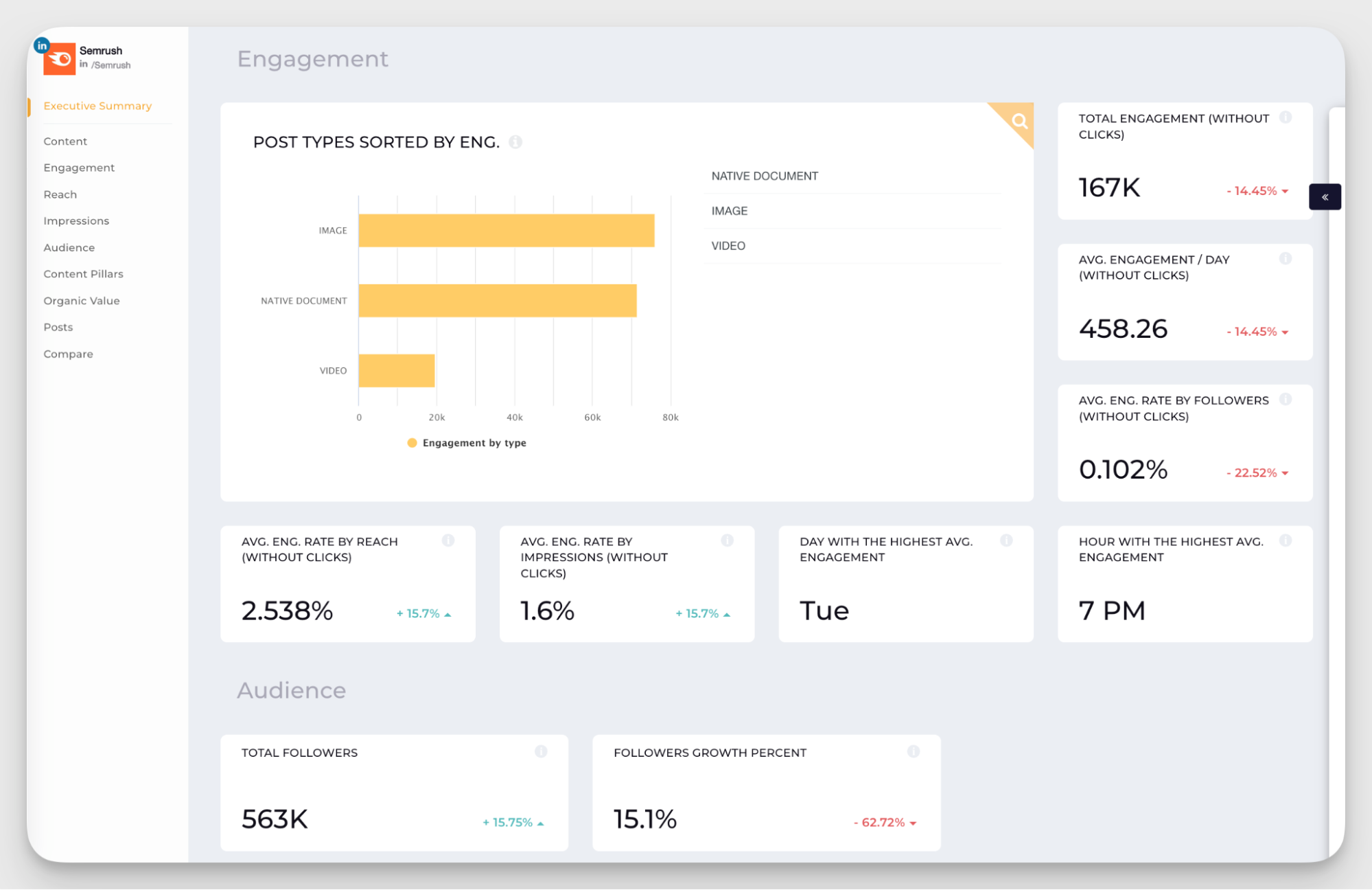This screenshot has width=1372, height=890.
Task: Click info icon on Hour With Highest Avg. Engagement
Action: point(1286,540)
